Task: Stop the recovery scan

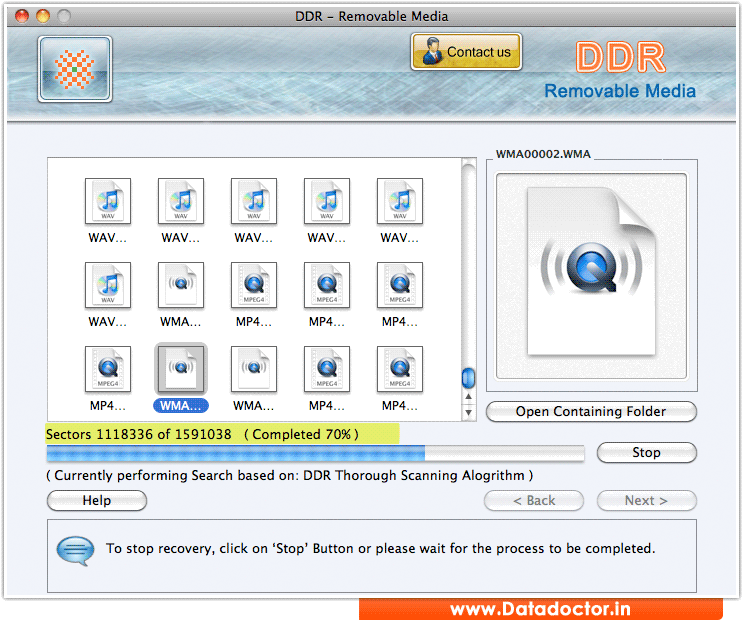Action: (x=646, y=453)
